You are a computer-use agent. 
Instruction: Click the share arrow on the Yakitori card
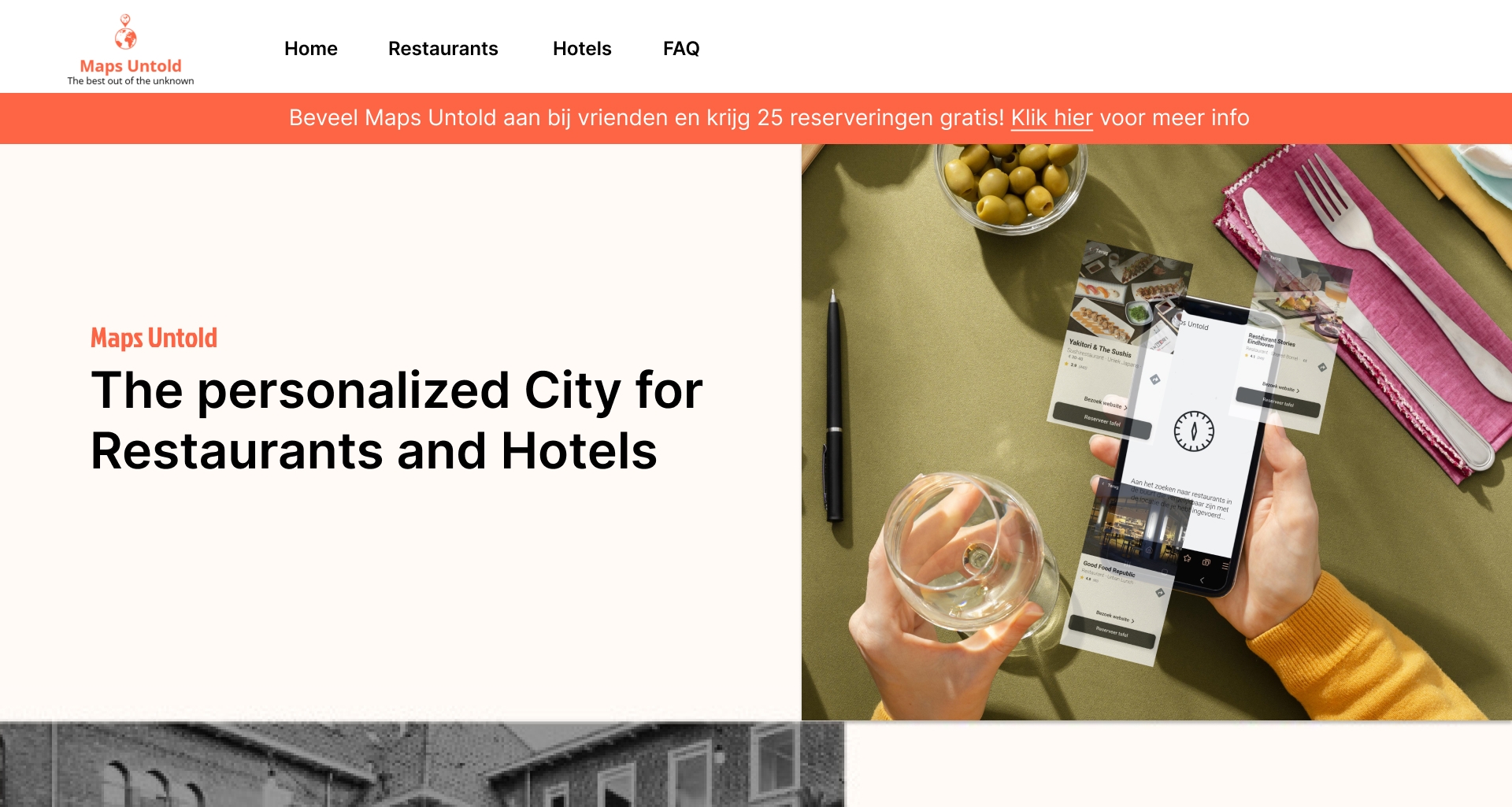pyautogui.click(x=1155, y=379)
